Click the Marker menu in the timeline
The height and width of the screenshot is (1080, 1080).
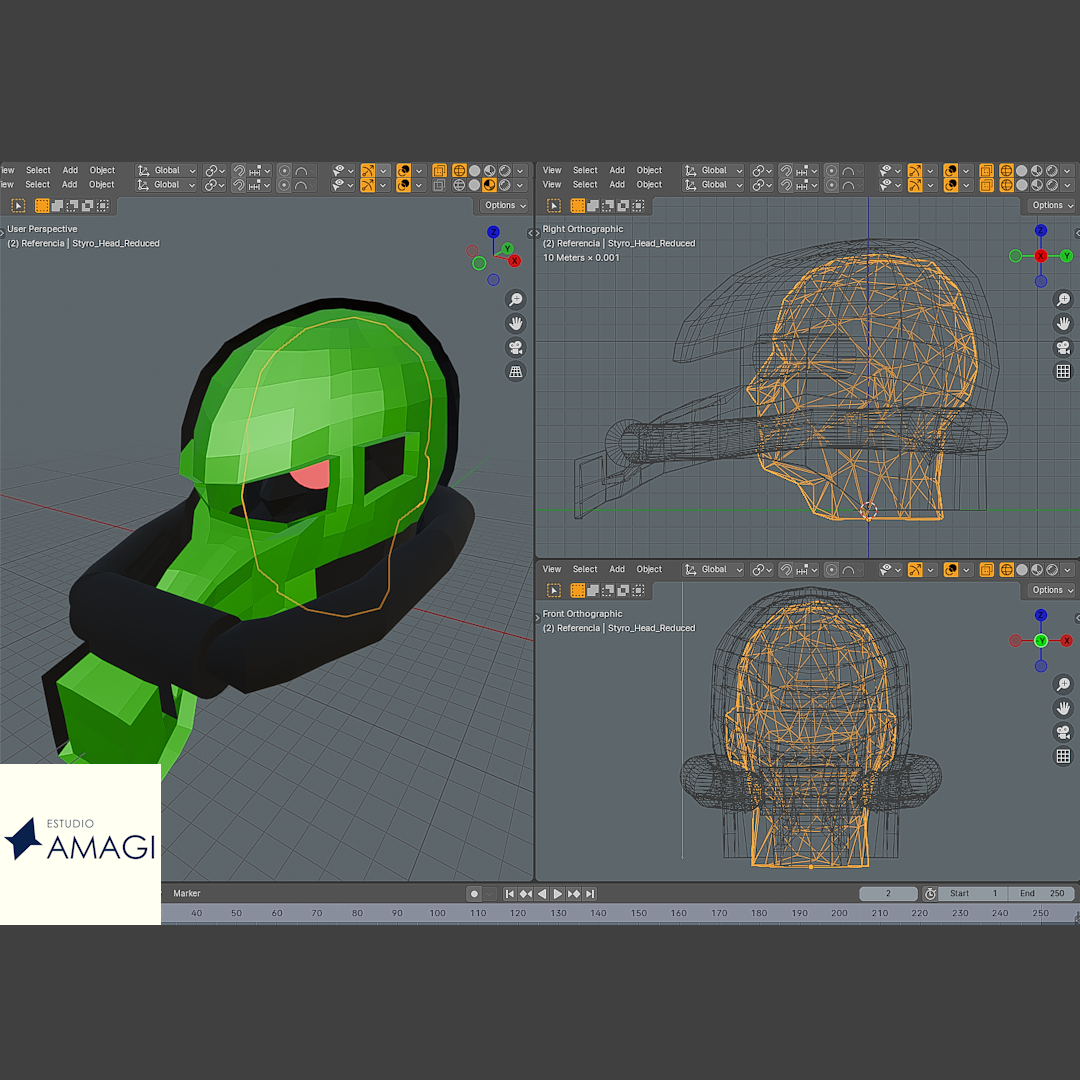pyautogui.click(x=187, y=894)
